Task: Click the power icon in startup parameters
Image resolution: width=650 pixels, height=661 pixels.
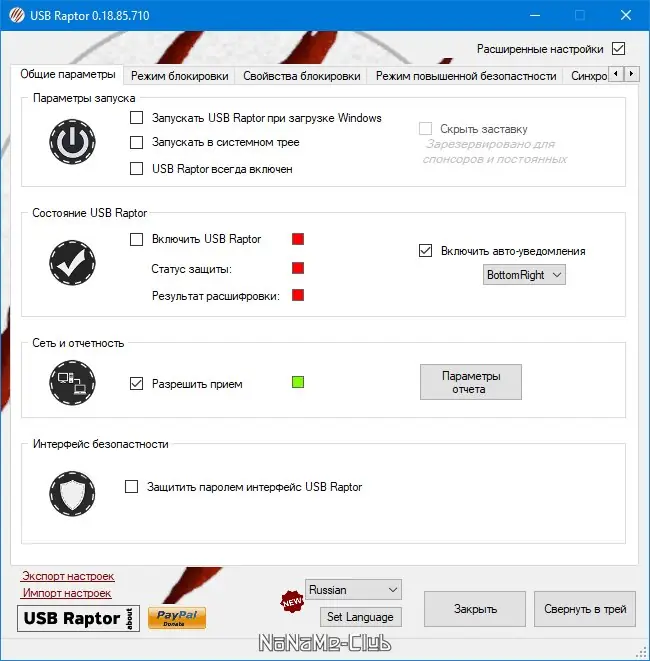Action: pos(72,142)
